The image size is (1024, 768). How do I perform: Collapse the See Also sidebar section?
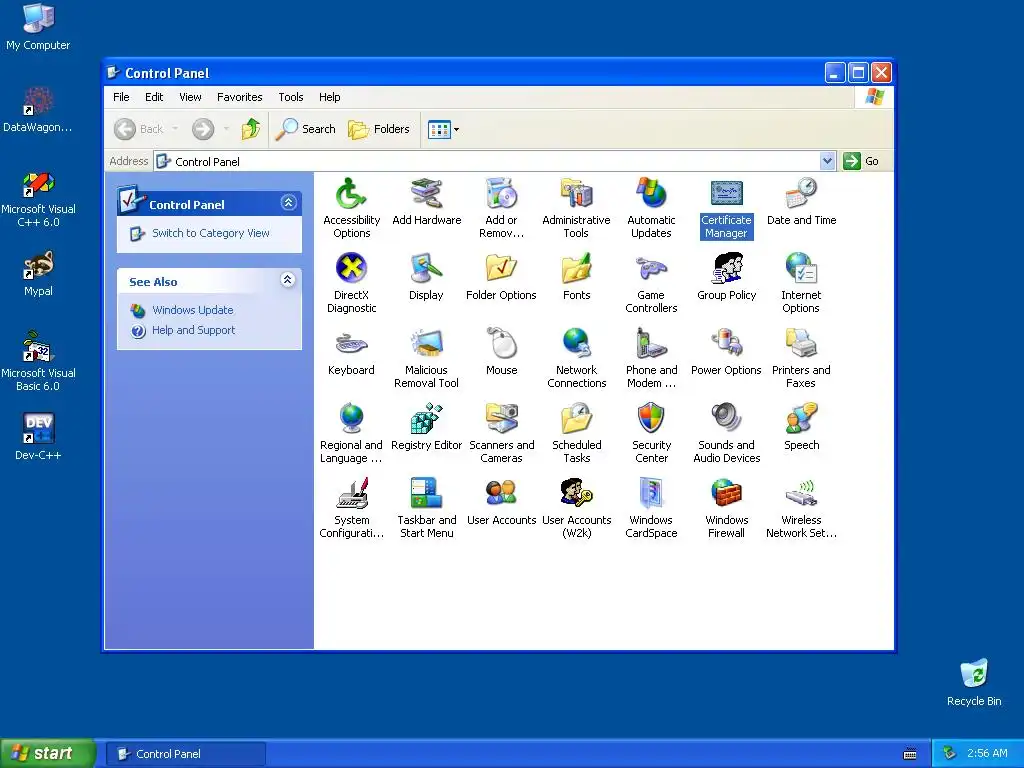287,280
